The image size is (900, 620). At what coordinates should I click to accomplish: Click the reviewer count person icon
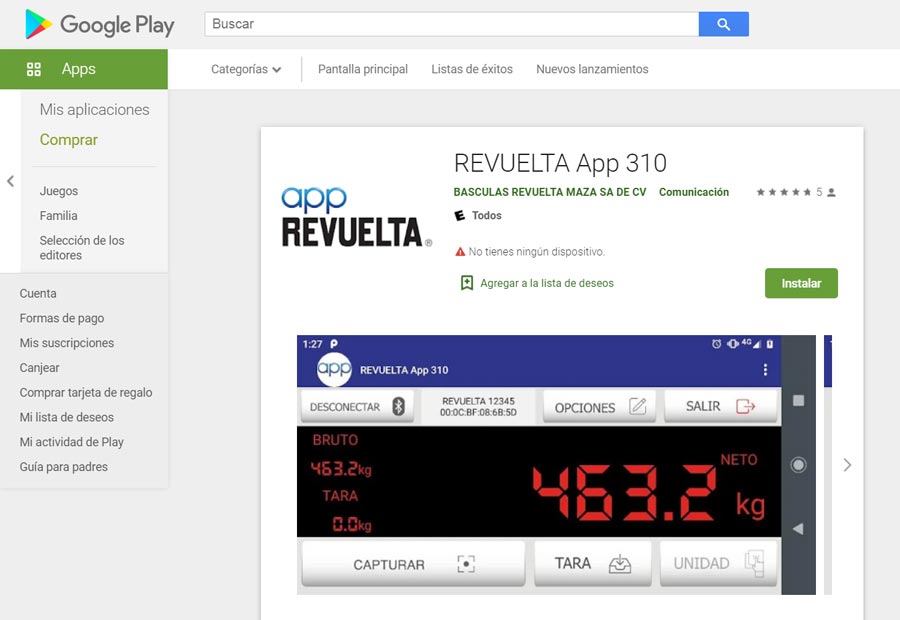pyautogui.click(x=832, y=192)
